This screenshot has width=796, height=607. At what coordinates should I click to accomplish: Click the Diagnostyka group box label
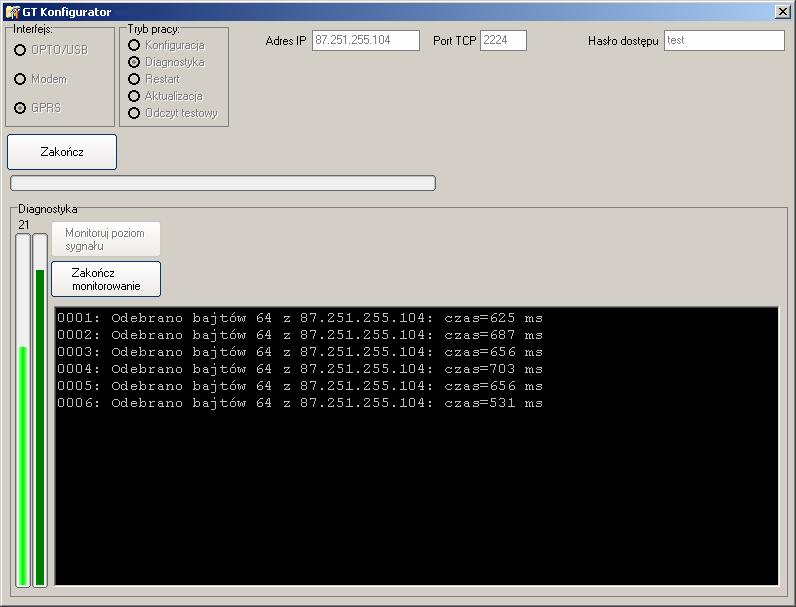(48, 209)
